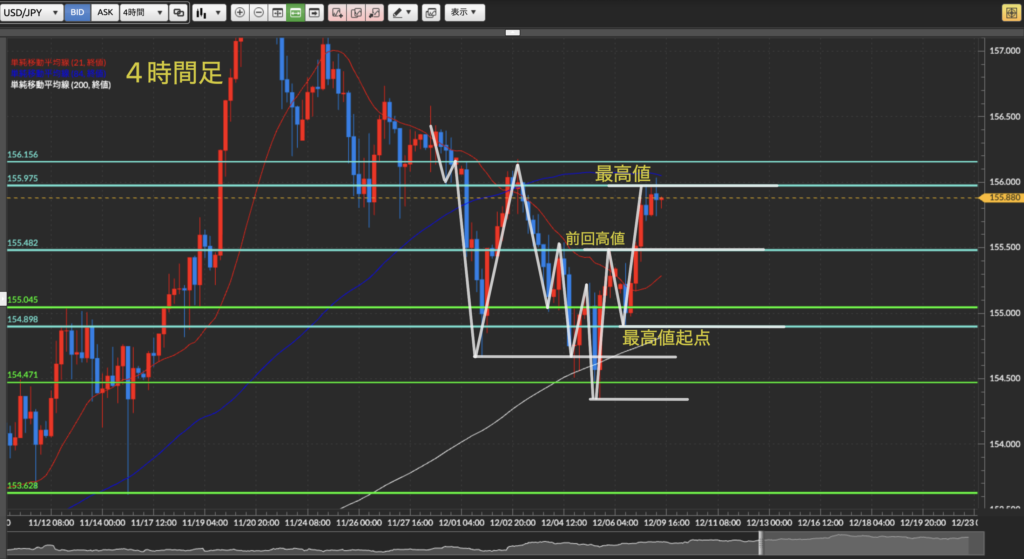Click the middle pink indicator edit icon
Image resolution: width=1024 pixels, height=559 pixels.
click(356, 13)
